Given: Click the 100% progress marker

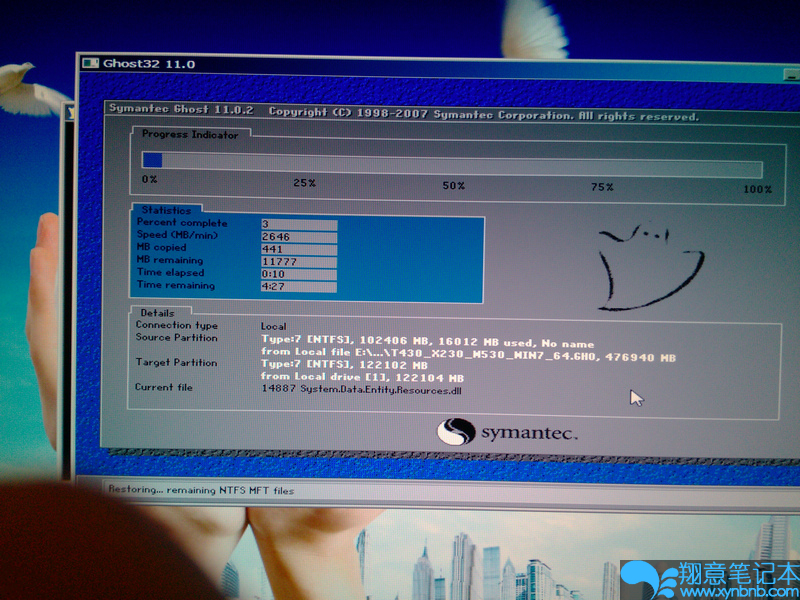Looking at the screenshot, I should coord(757,189).
